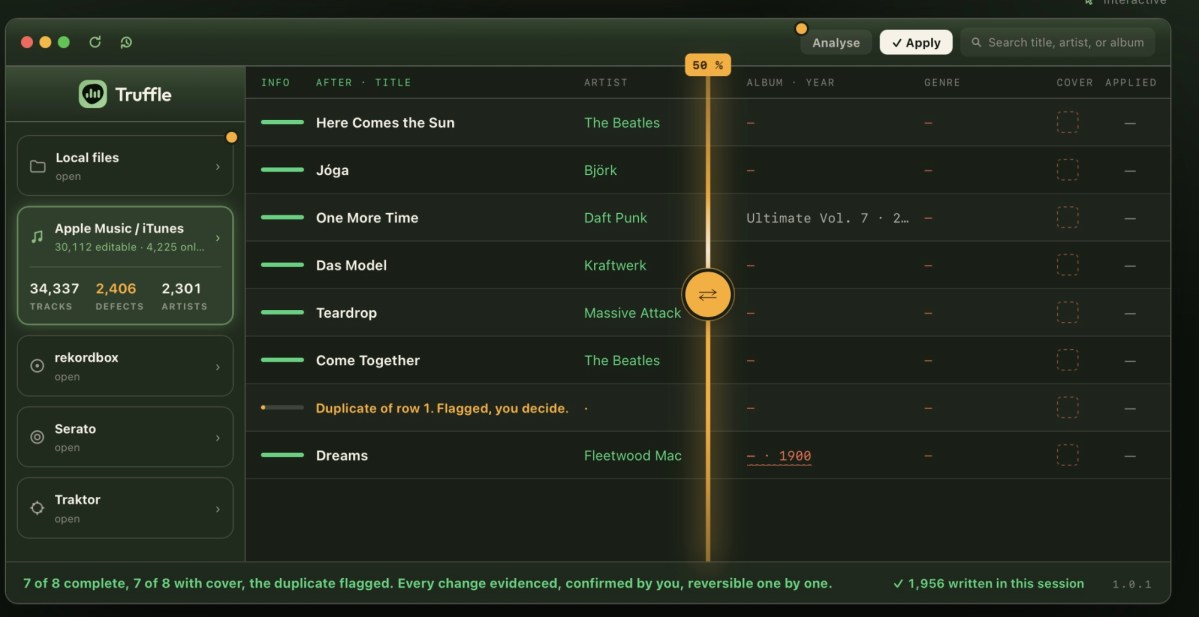Expand the Apple Music / iTunes chevron

click(x=218, y=238)
